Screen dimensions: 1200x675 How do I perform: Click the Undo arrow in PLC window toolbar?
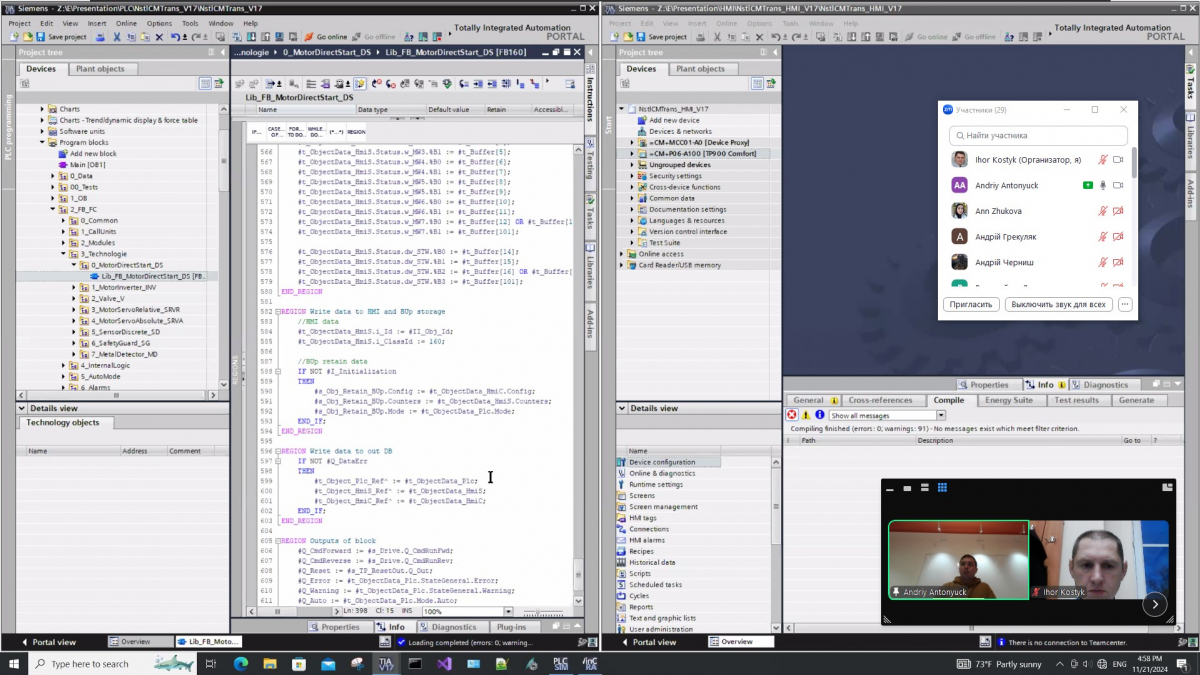click(175, 37)
